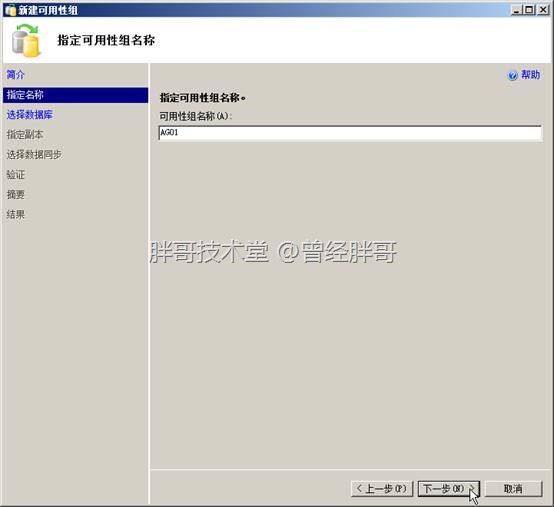This screenshot has width=554, height=507.
Task: Minimize the 新建可用性组 window
Action: pyautogui.click(x=516, y=10)
